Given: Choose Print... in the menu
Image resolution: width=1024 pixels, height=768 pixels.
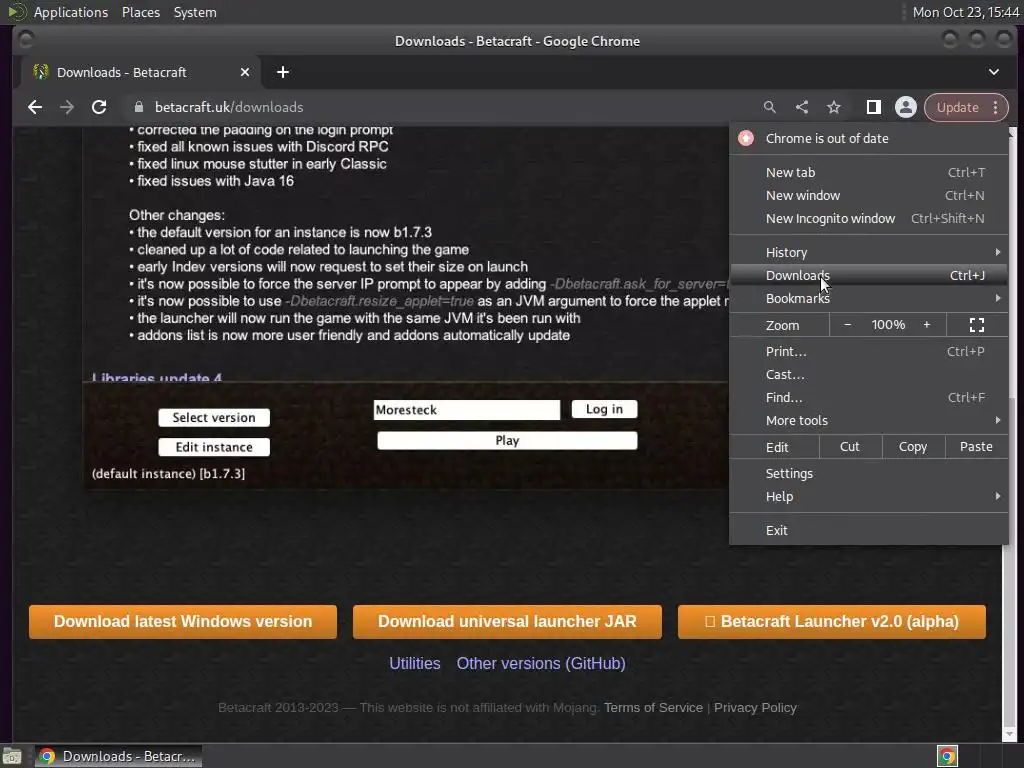Looking at the screenshot, I should 869,351.
